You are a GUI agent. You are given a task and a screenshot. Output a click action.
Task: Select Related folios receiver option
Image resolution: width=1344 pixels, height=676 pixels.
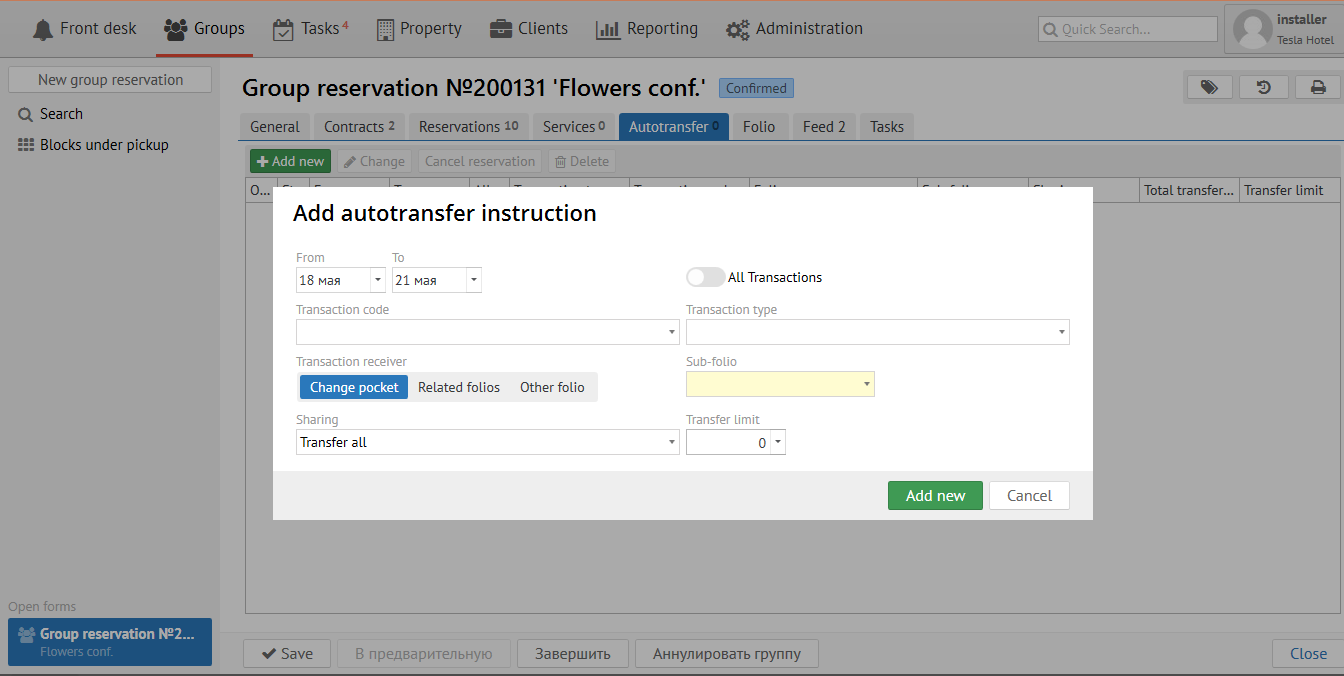click(x=459, y=387)
